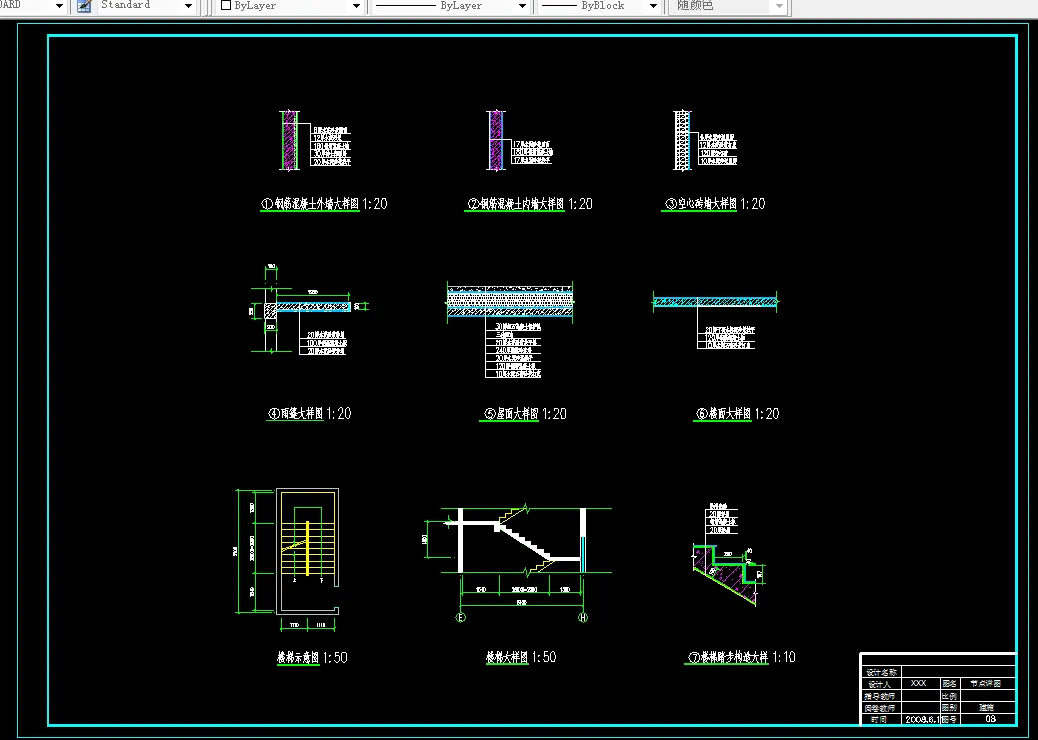Viewport: 1038px width, 740px height.
Task: Select the 楼梯大样图 1:50 title
Action: 521,657
